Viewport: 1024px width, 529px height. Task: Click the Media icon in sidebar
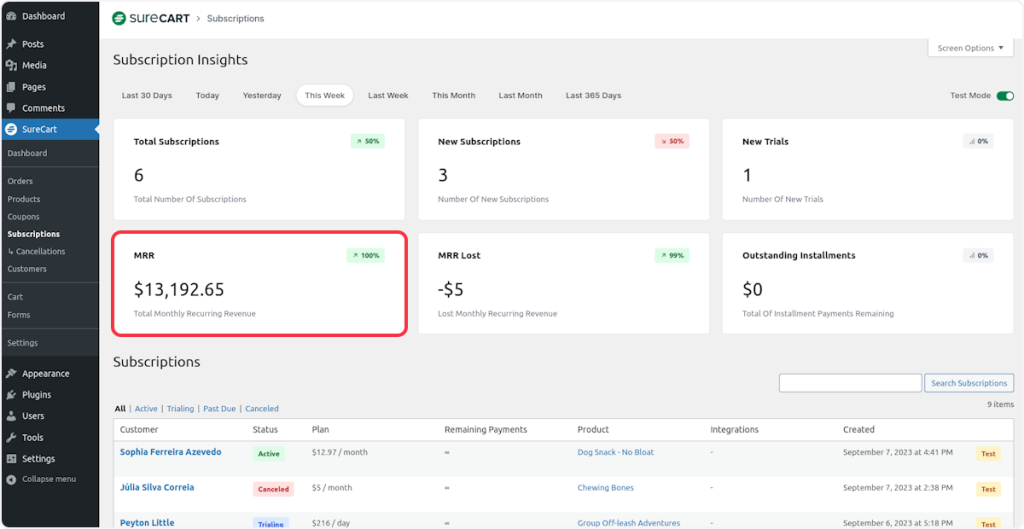11,66
